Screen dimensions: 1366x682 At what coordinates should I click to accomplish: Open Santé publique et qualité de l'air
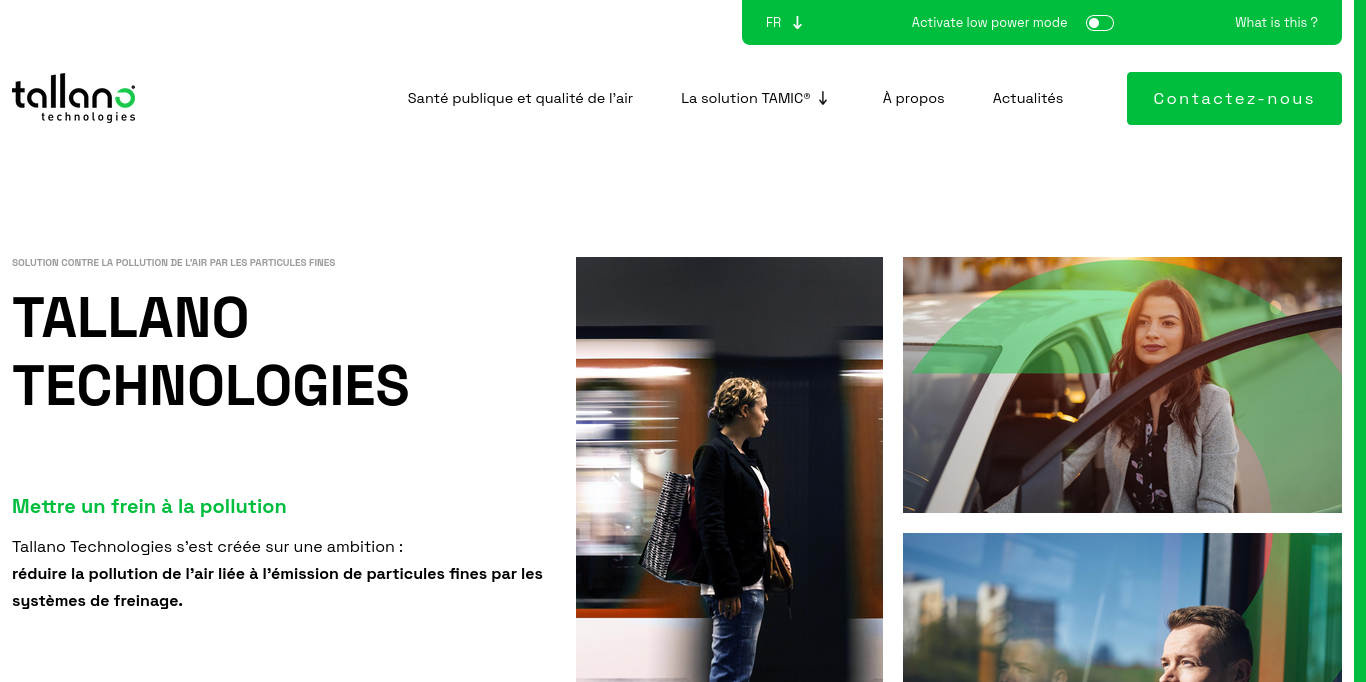(520, 98)
